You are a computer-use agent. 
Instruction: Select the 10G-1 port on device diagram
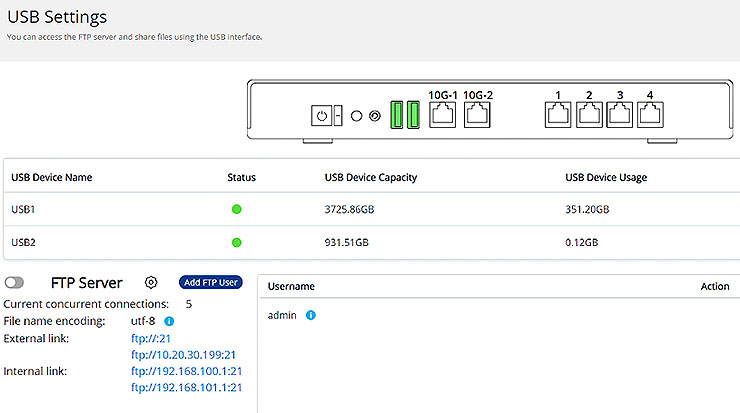pyautogui.click(x=442, y=114)
